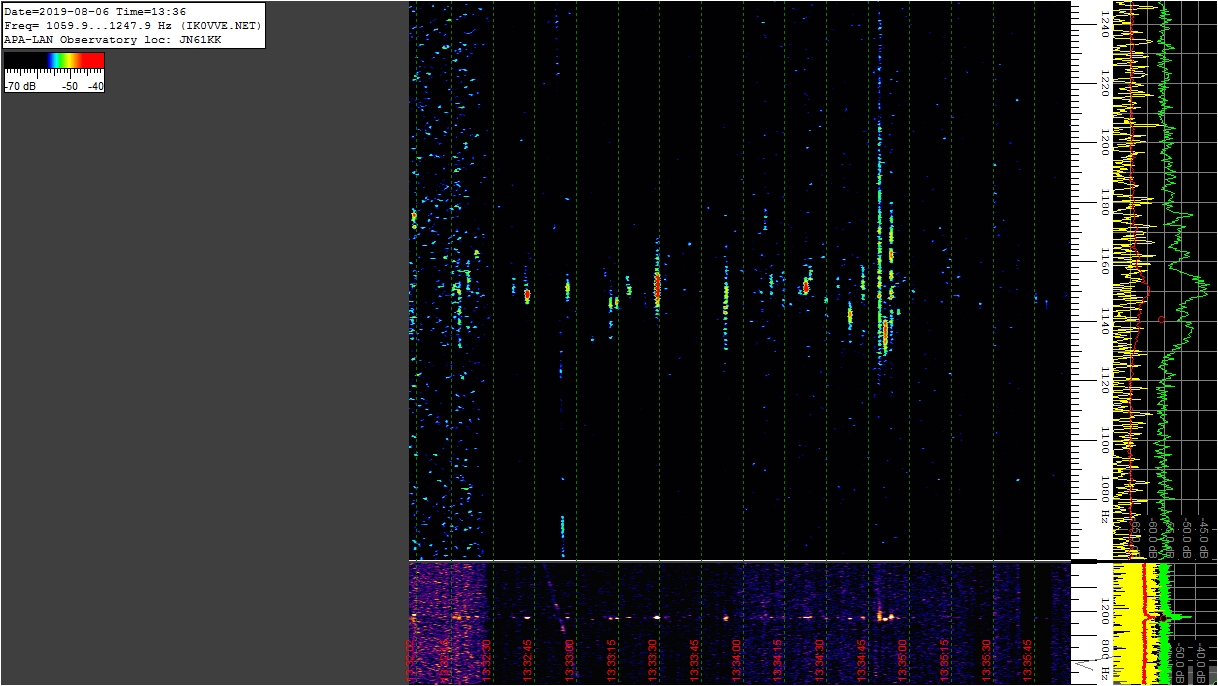Image resolution: width=1218 pixels, height=686 pixels.
Task: Click the -40 label under the color scale
Action: pyautogui.click(x=95, y=86)
